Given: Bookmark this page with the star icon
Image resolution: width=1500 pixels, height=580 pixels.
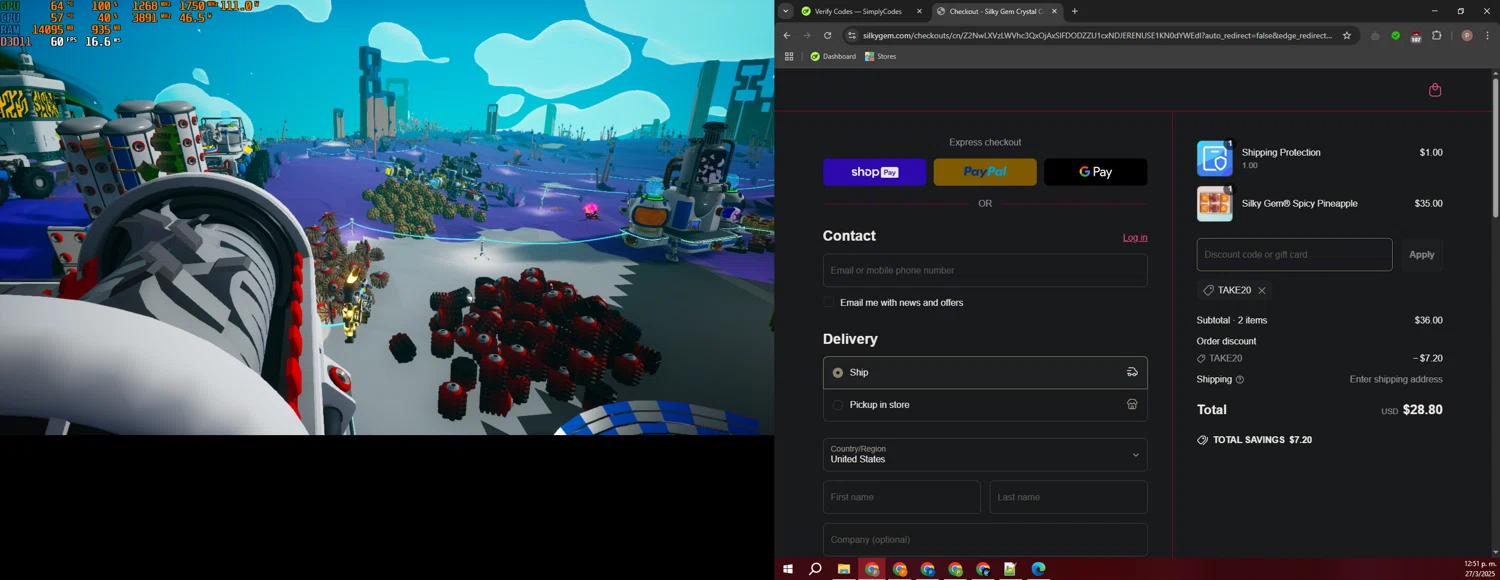Looking at the screenshot, I should pos(1347,35).
